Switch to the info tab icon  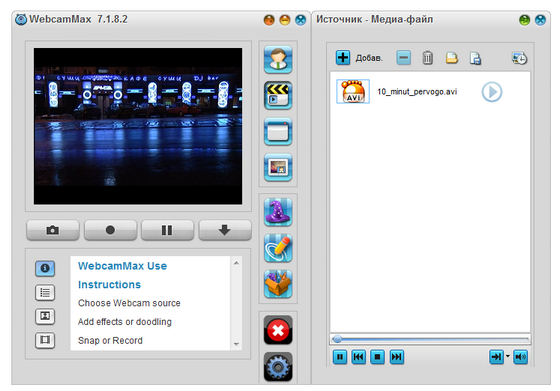pos(45,269)
